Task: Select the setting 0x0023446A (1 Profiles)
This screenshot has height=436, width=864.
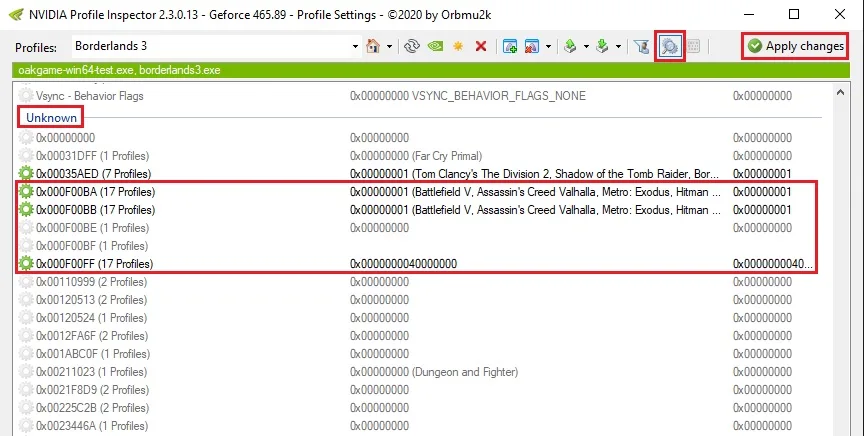Action: click(x=93, y=426)
